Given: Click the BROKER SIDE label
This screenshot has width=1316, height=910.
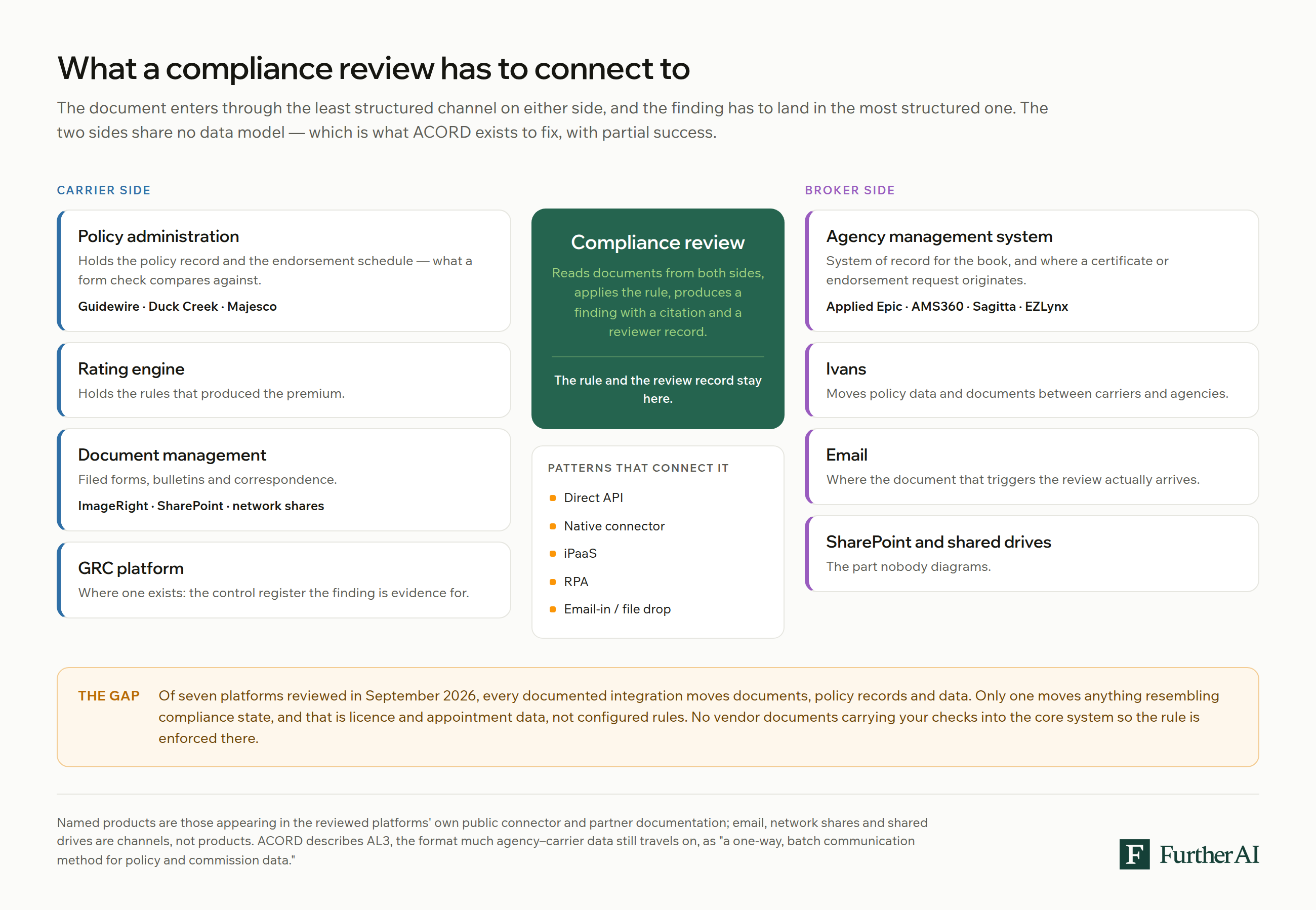Looking at the screenshot, I should click(850, 190).
